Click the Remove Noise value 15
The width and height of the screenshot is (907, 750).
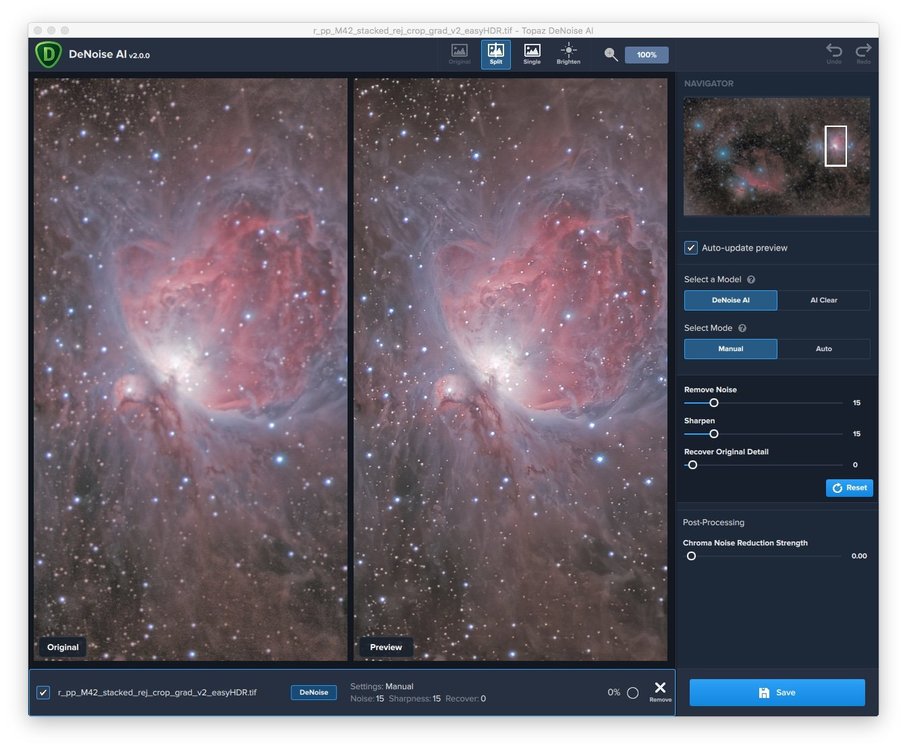click(x=857, y=402)
